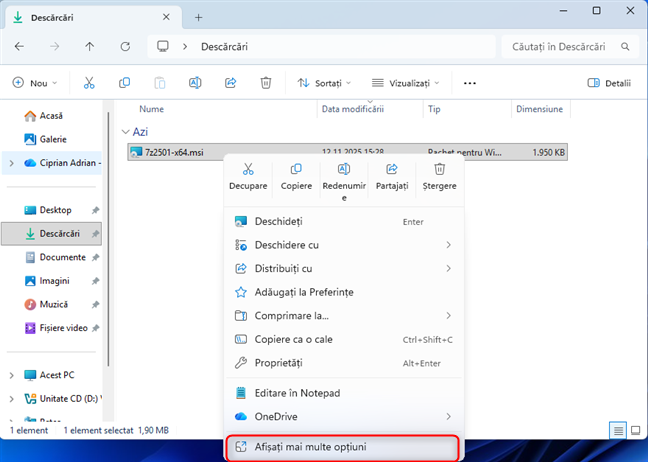Open Descărcări in the navigation pane

click(52, 233)
